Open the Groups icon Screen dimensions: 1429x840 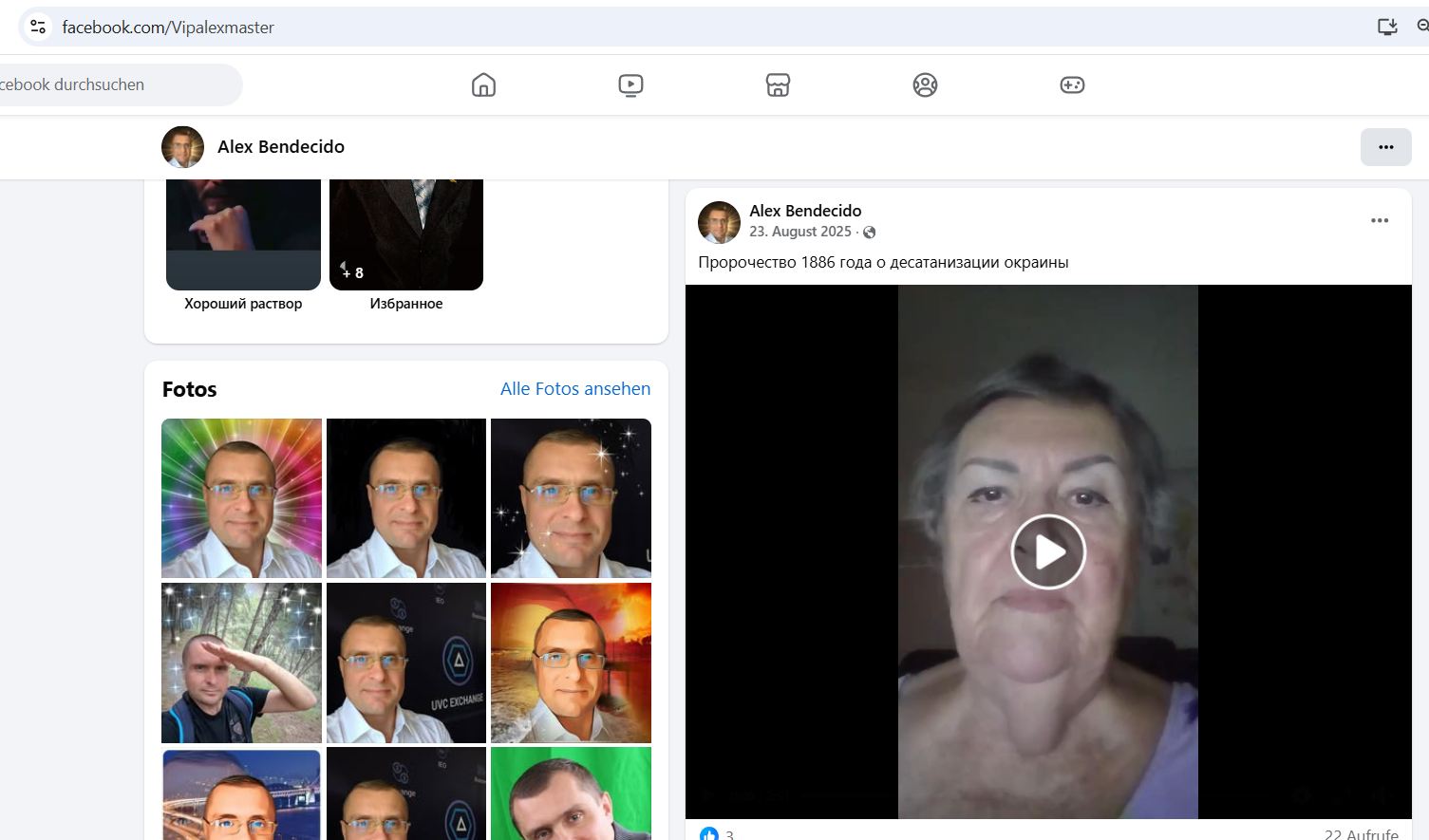925,85
